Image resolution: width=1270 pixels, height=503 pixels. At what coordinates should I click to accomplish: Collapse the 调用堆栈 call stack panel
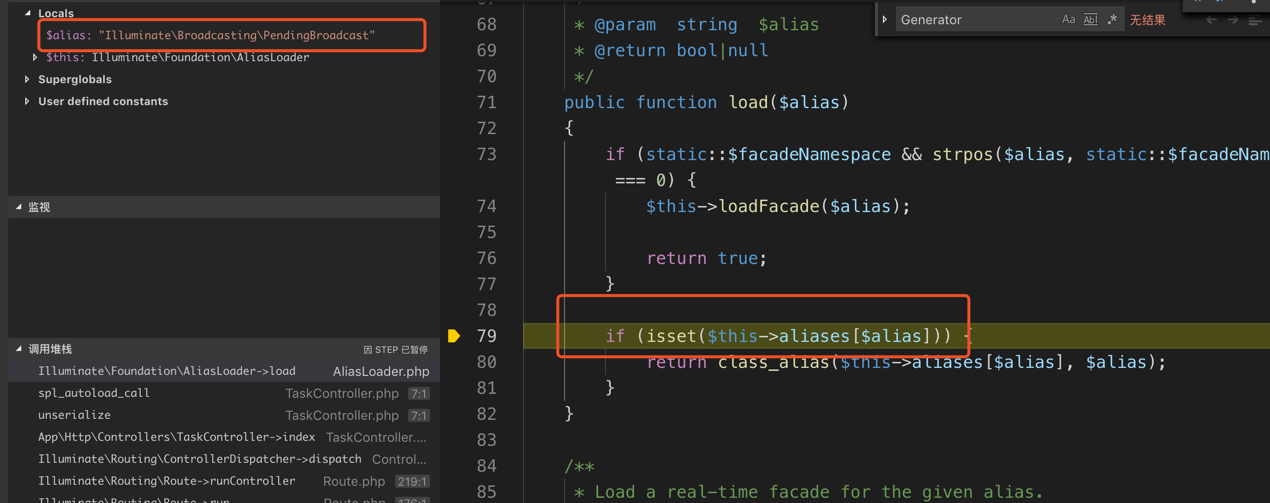[19, 349]
